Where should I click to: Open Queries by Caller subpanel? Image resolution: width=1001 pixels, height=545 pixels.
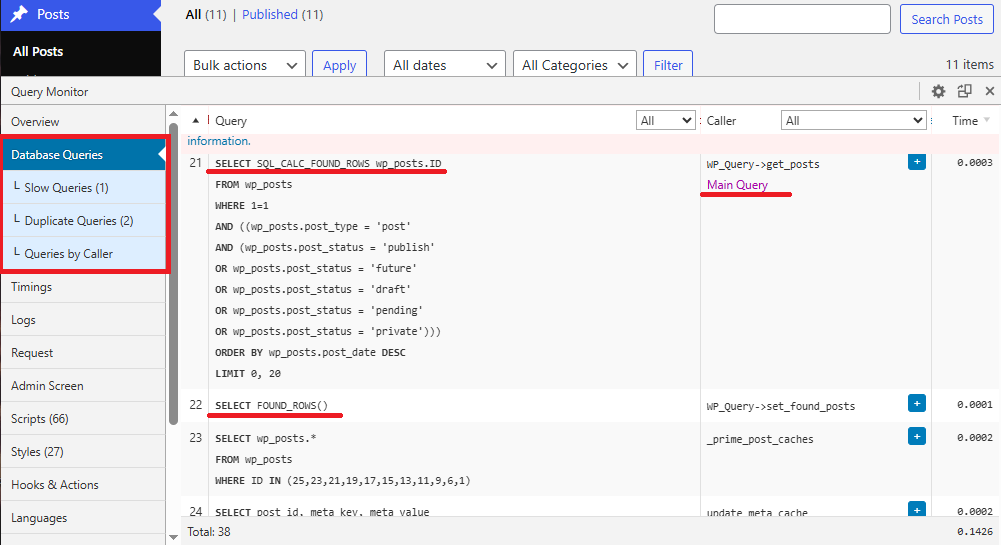coord(83,253)
